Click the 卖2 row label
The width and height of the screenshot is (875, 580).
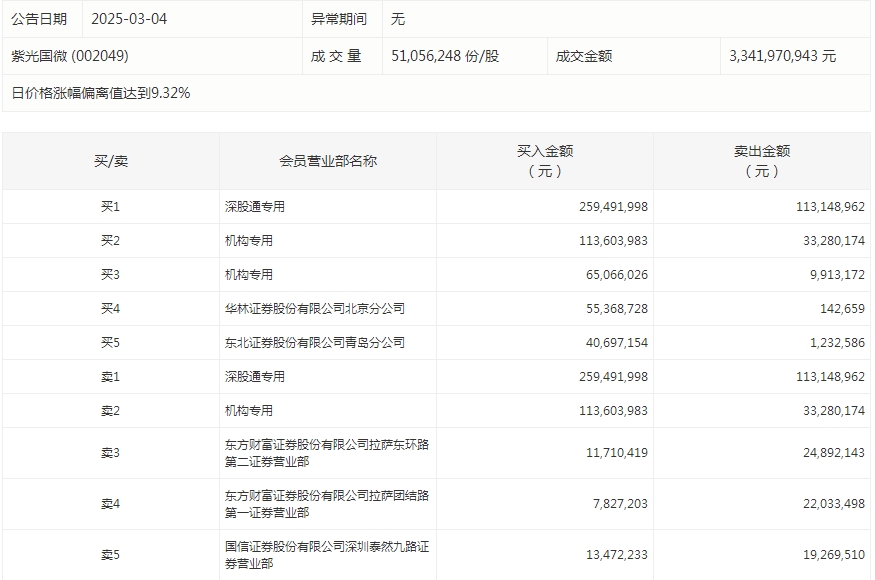coord(110,411)
